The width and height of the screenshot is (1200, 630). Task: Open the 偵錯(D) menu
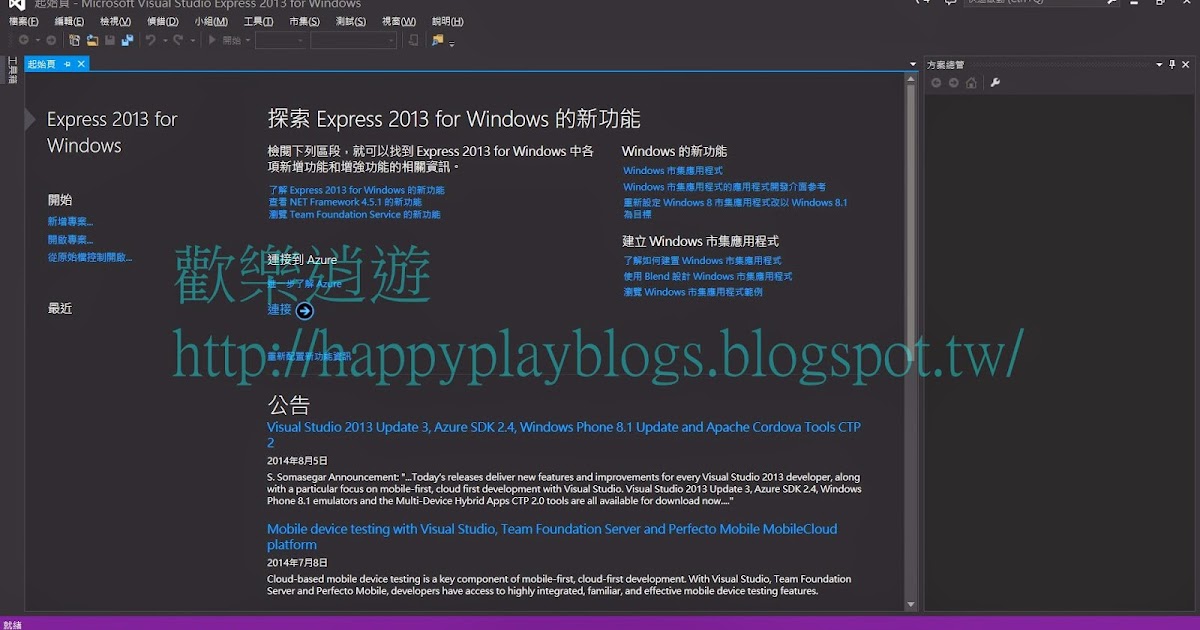[x=162, y=21]
